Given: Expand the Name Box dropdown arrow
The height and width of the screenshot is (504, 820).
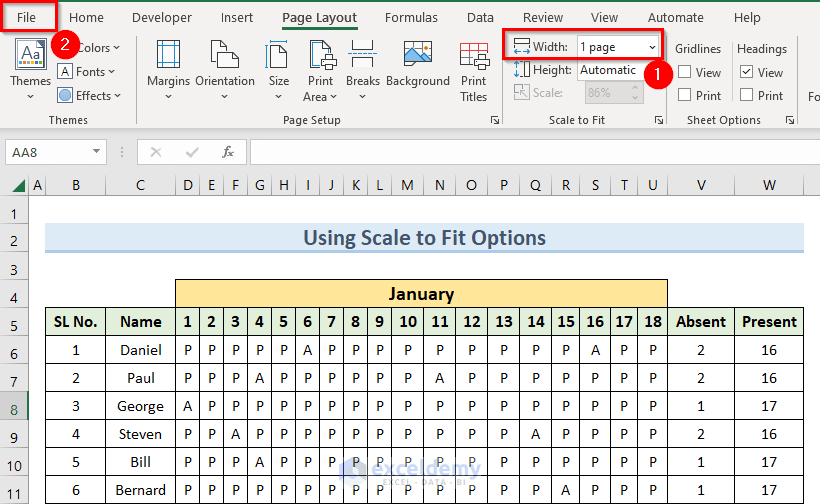Looking at the screenshot, I should 96,152.
